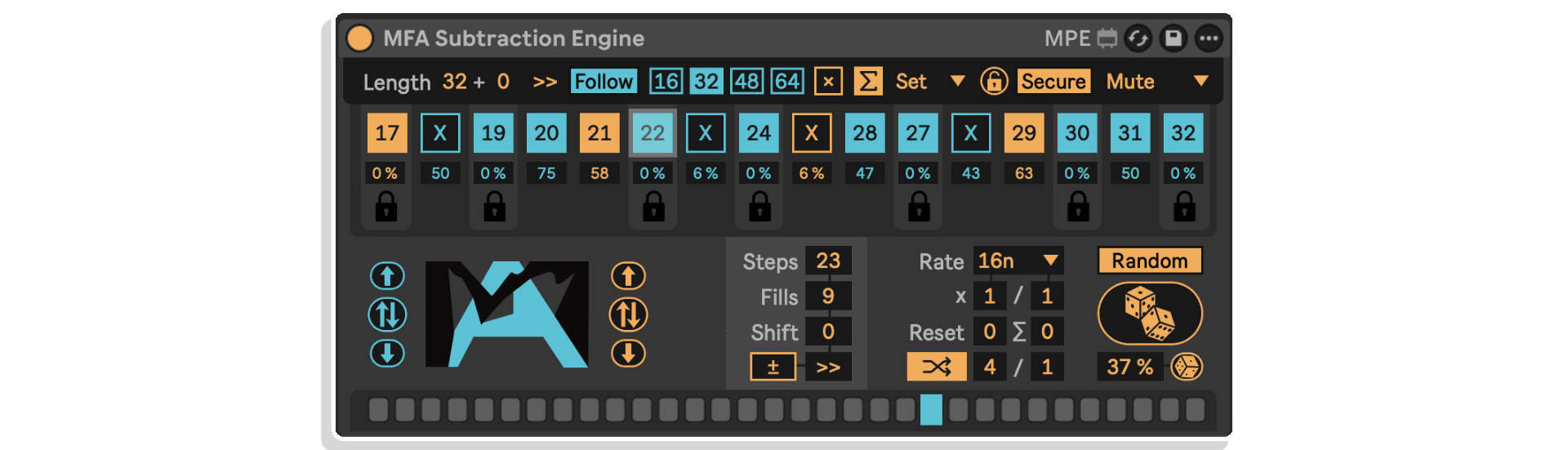Click the lock icon under step 22
The width and height of the screenshot is (1568, 450).
(653, 207)
